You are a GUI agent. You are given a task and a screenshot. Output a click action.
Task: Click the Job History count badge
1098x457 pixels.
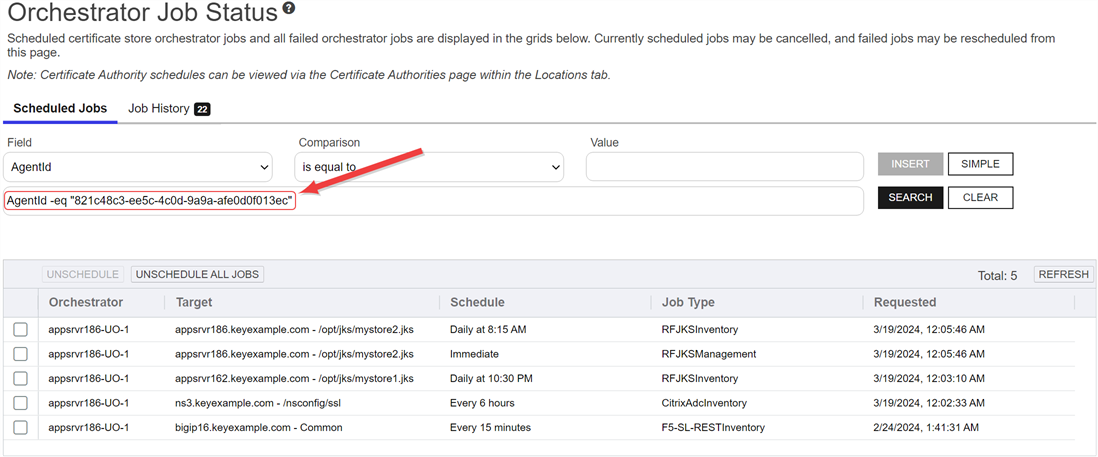click(x=201, y=109)
